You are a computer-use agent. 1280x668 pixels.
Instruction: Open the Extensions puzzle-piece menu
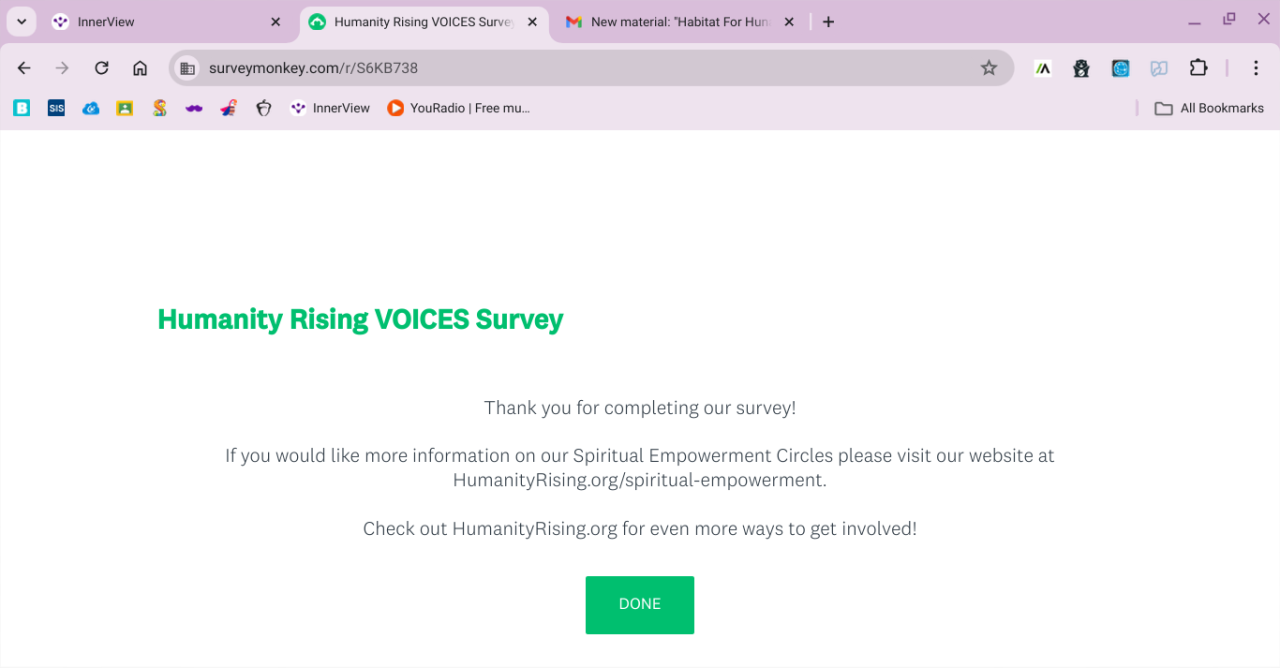(1198, 68)
